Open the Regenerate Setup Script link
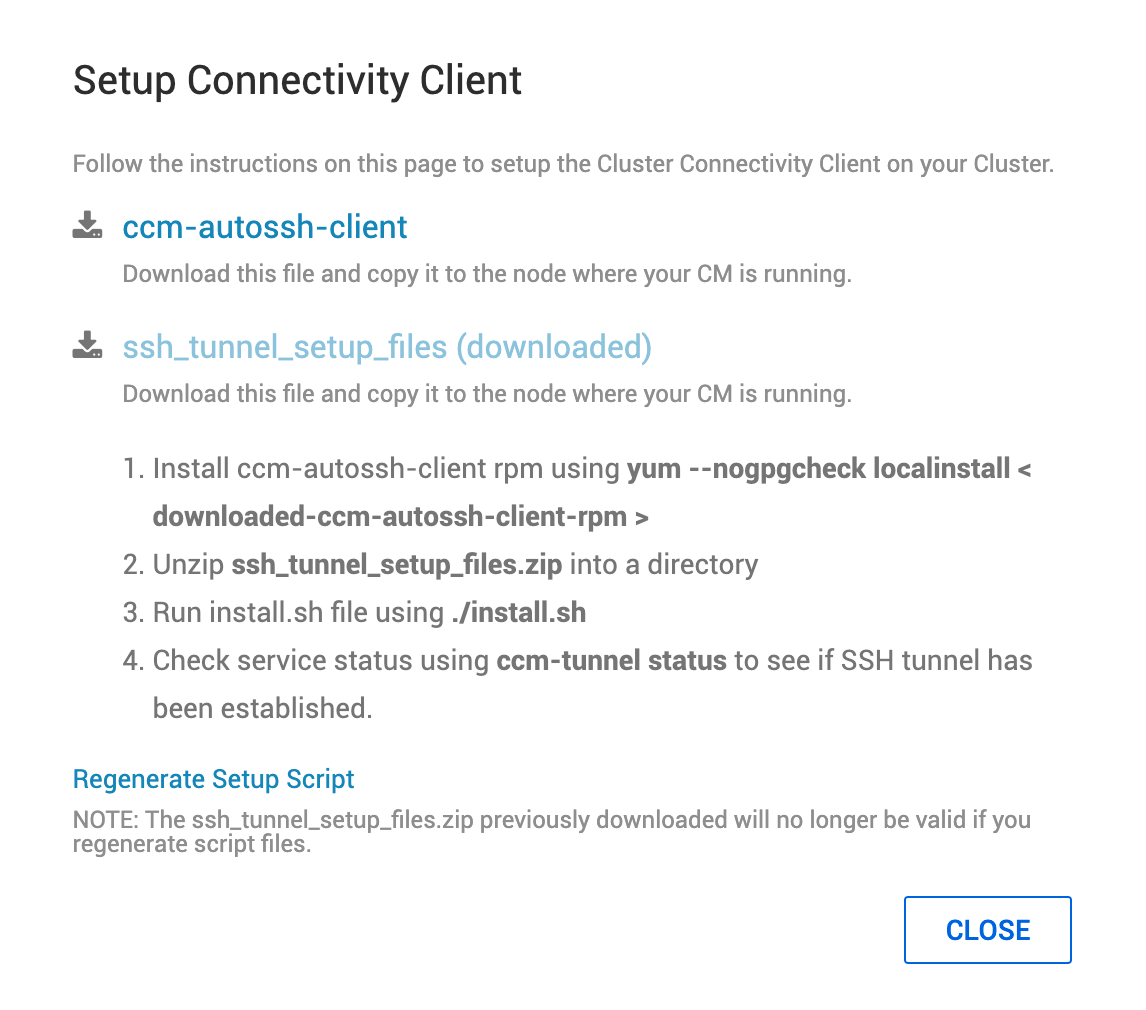The width and height of the screenshot is (1146, 1010). (x=213, y=779)
